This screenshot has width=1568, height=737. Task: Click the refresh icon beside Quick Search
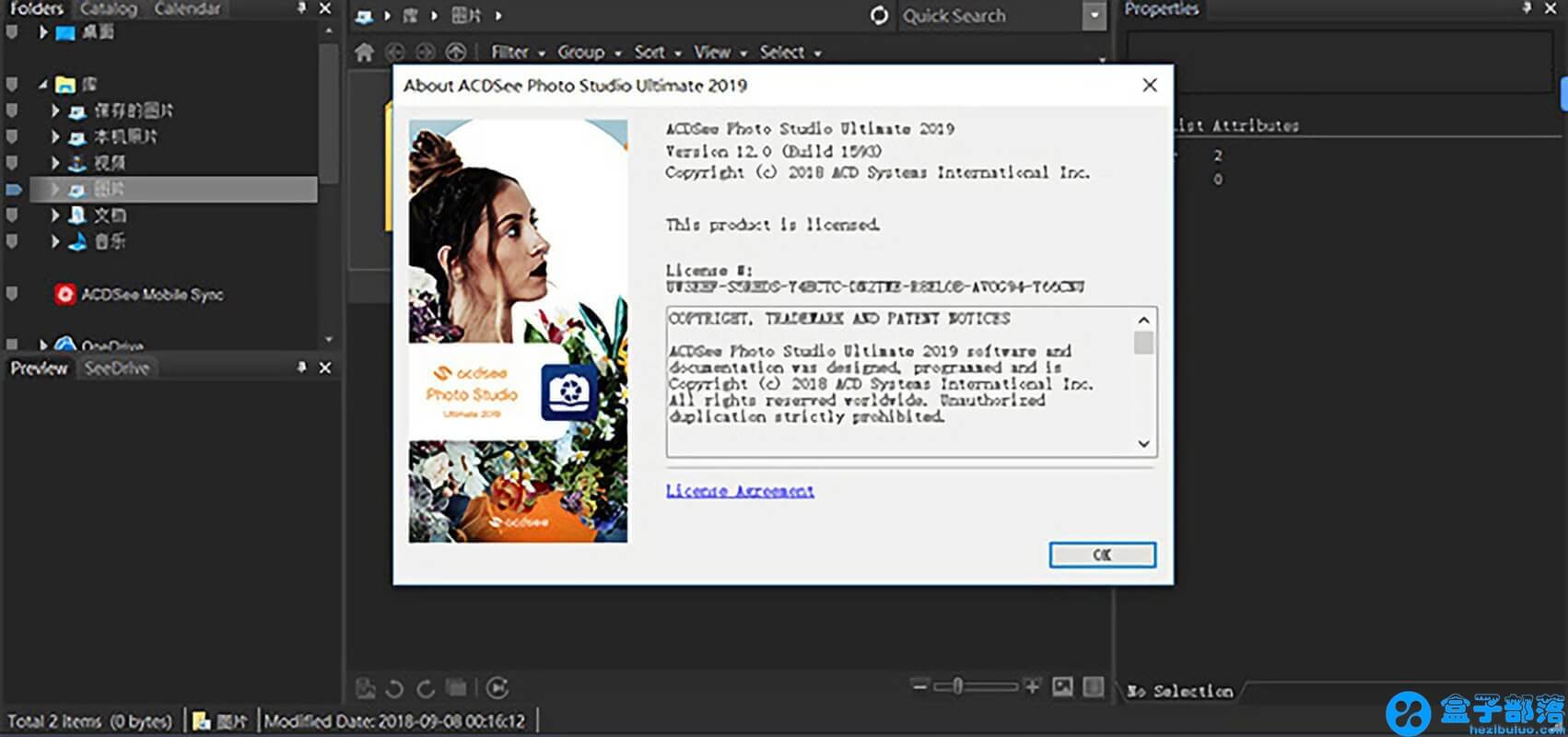[880, 16]
